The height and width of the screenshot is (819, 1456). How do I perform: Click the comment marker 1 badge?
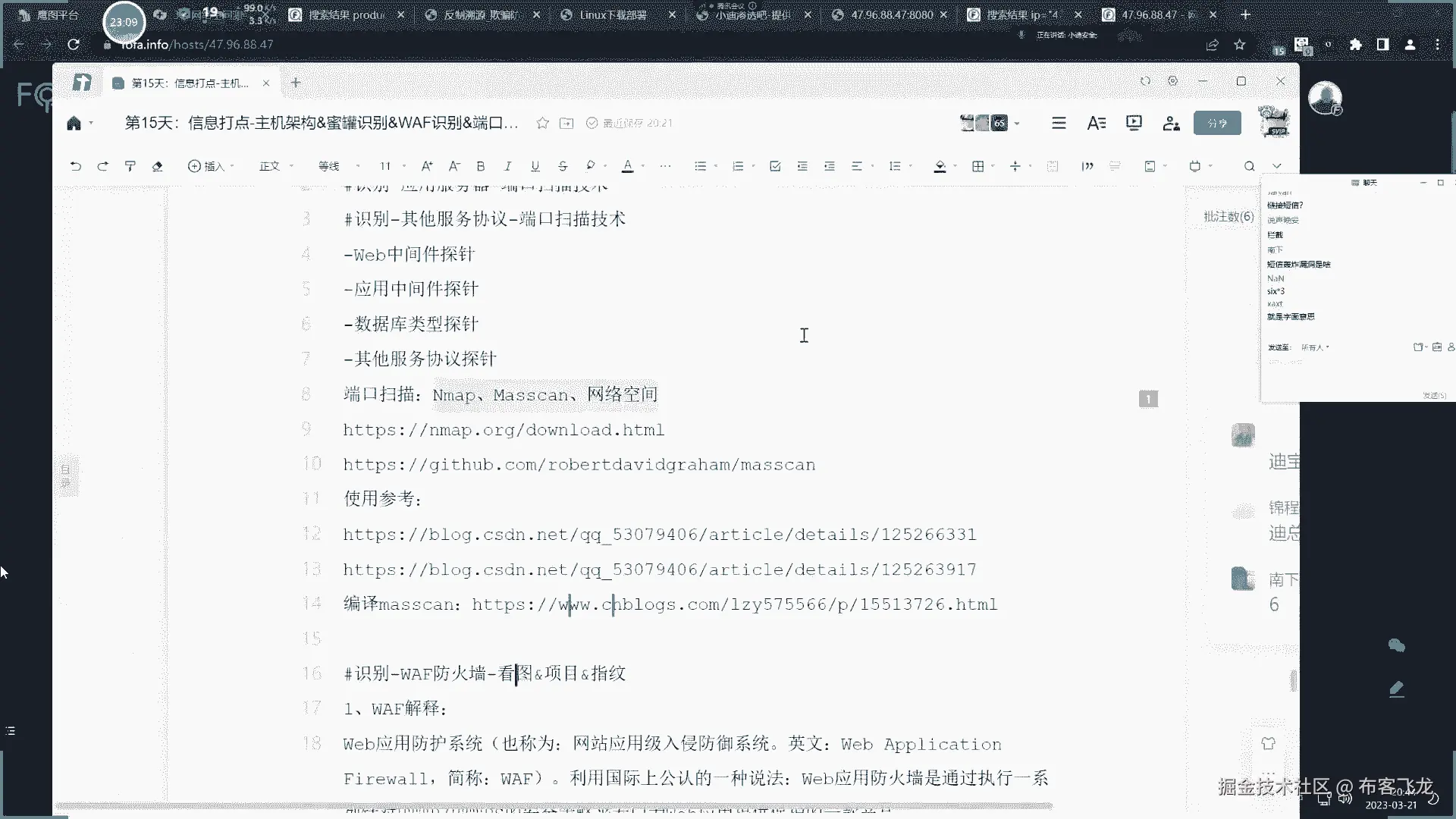(x=1148, y=399)
